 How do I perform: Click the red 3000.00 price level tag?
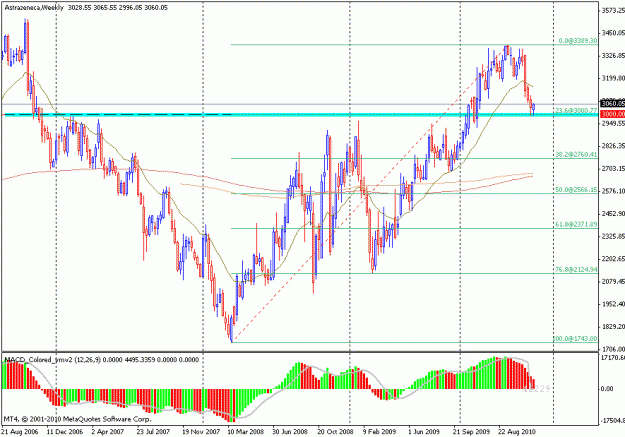(x=613, y=114)
